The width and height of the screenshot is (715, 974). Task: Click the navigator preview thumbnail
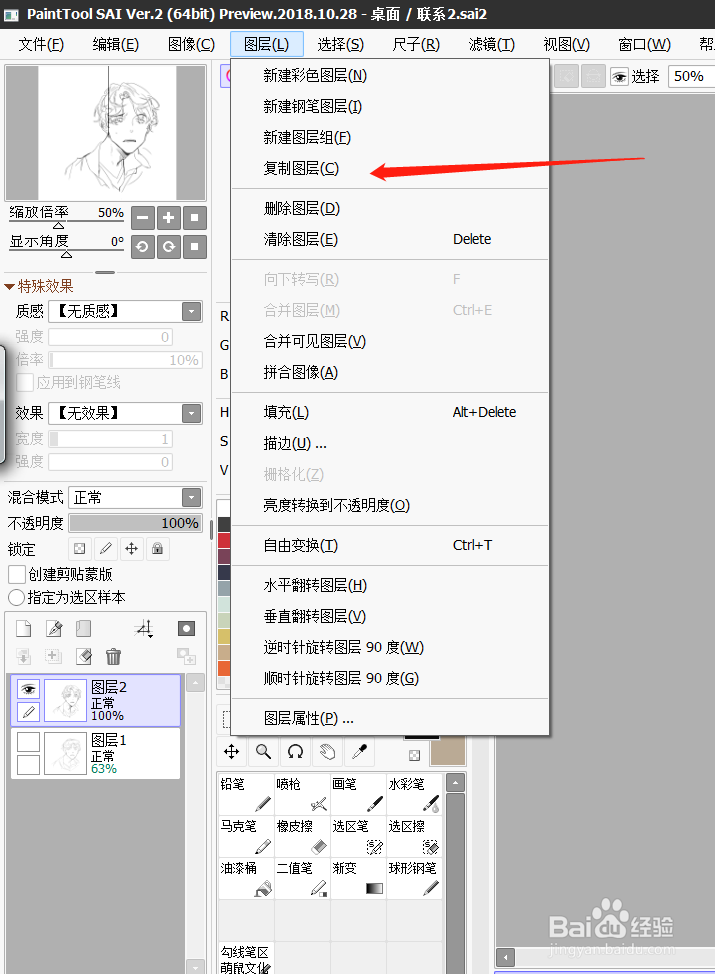point(106,133)
